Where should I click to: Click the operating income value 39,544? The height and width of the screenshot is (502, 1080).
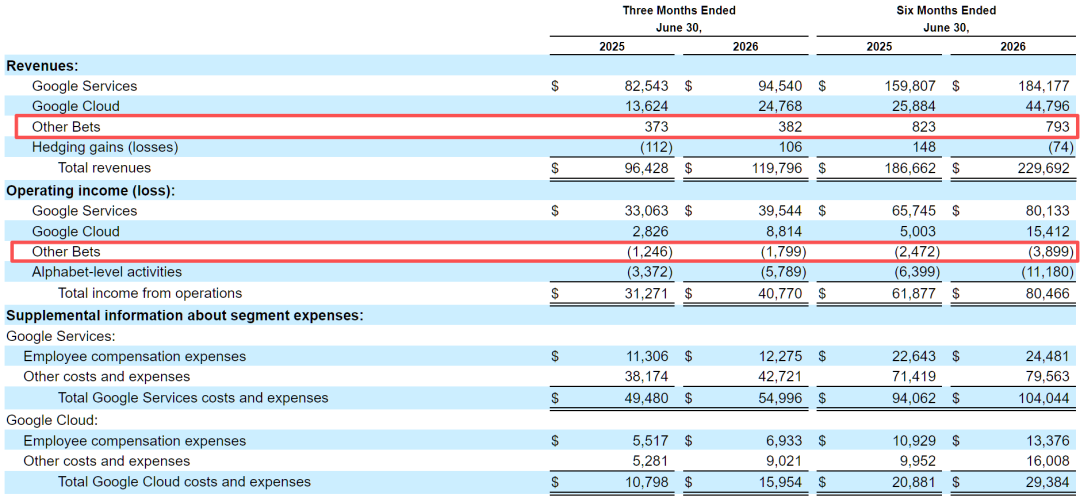[x=780, y=211]
